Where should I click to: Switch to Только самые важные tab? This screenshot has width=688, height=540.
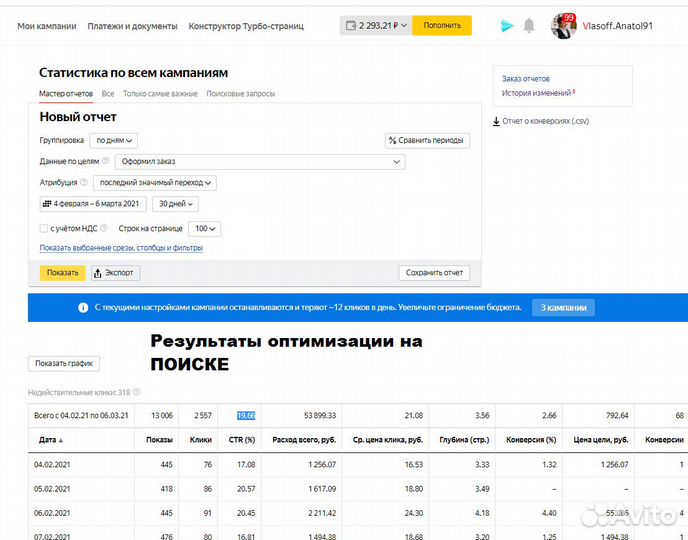160,93
